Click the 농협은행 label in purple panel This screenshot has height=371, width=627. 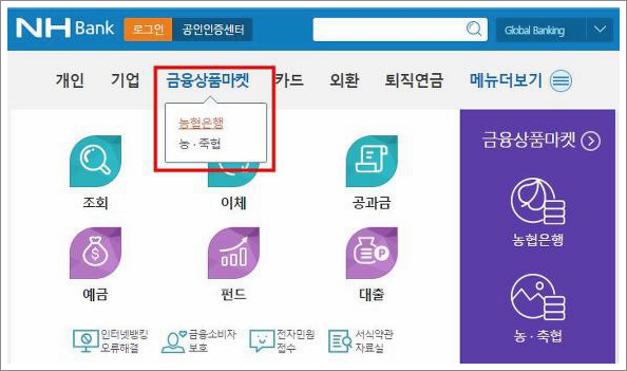point(538,240)
